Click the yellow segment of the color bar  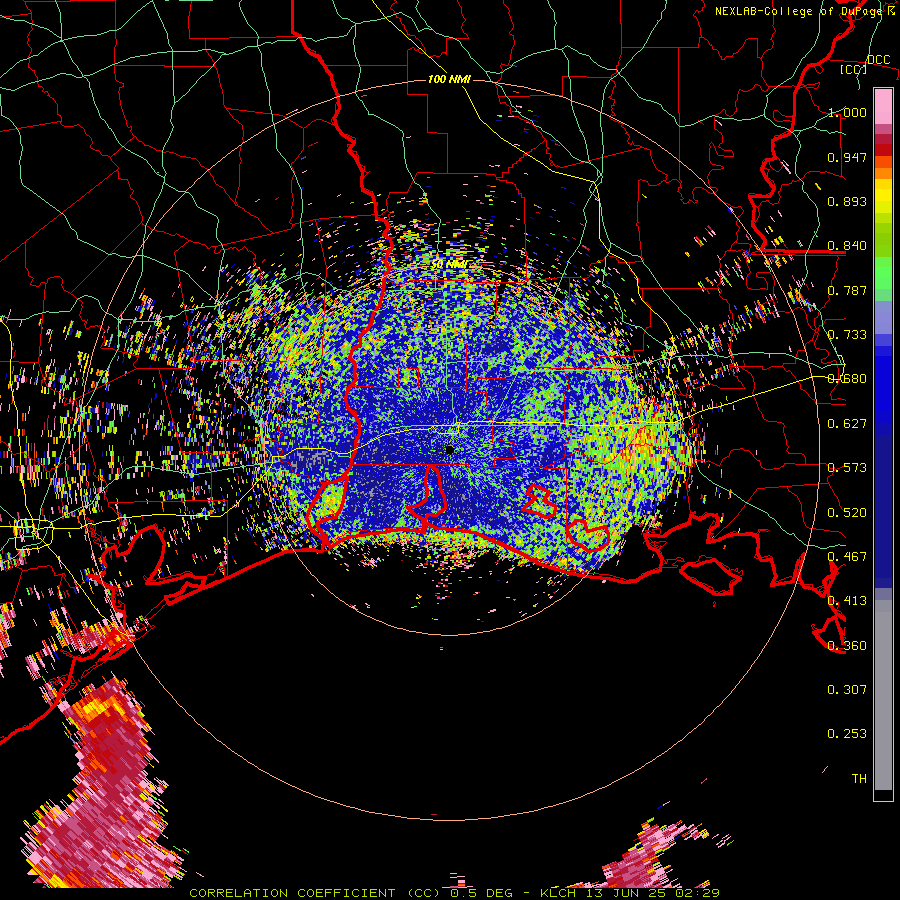click(883, 197)
